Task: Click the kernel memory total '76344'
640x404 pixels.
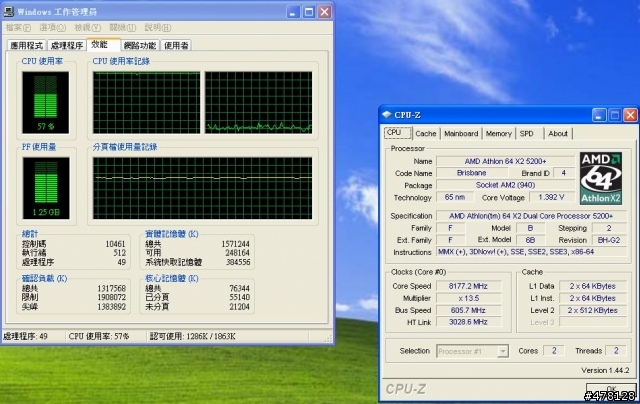Action: tap(240, 289)
